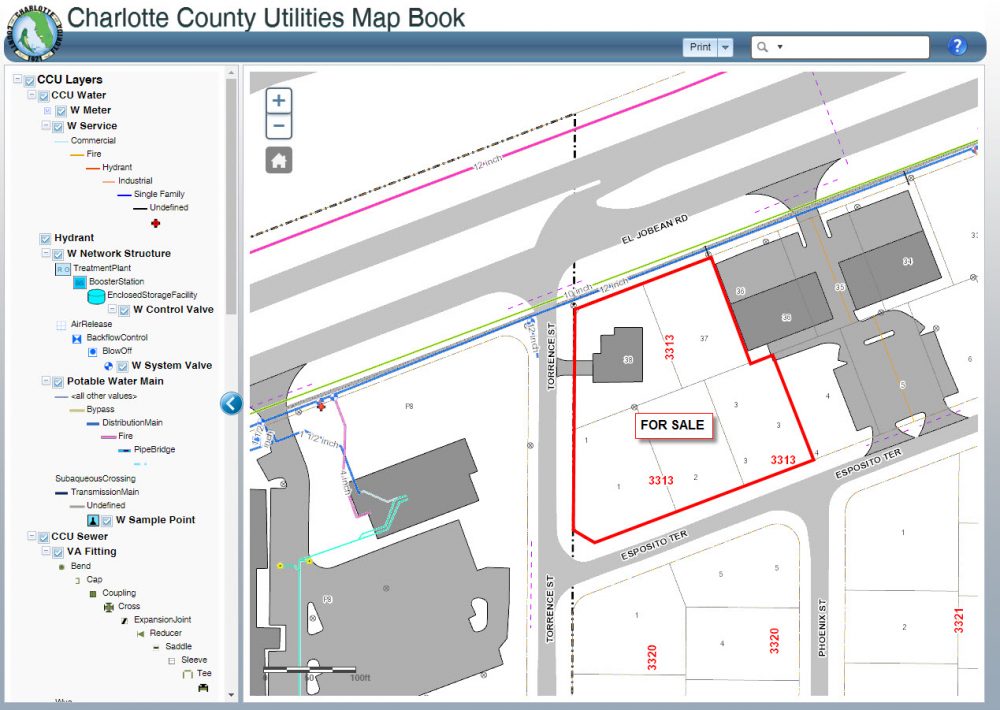Zoom in on the map
Viewport: 1000px width, 710px height.
tap(279, 100)
